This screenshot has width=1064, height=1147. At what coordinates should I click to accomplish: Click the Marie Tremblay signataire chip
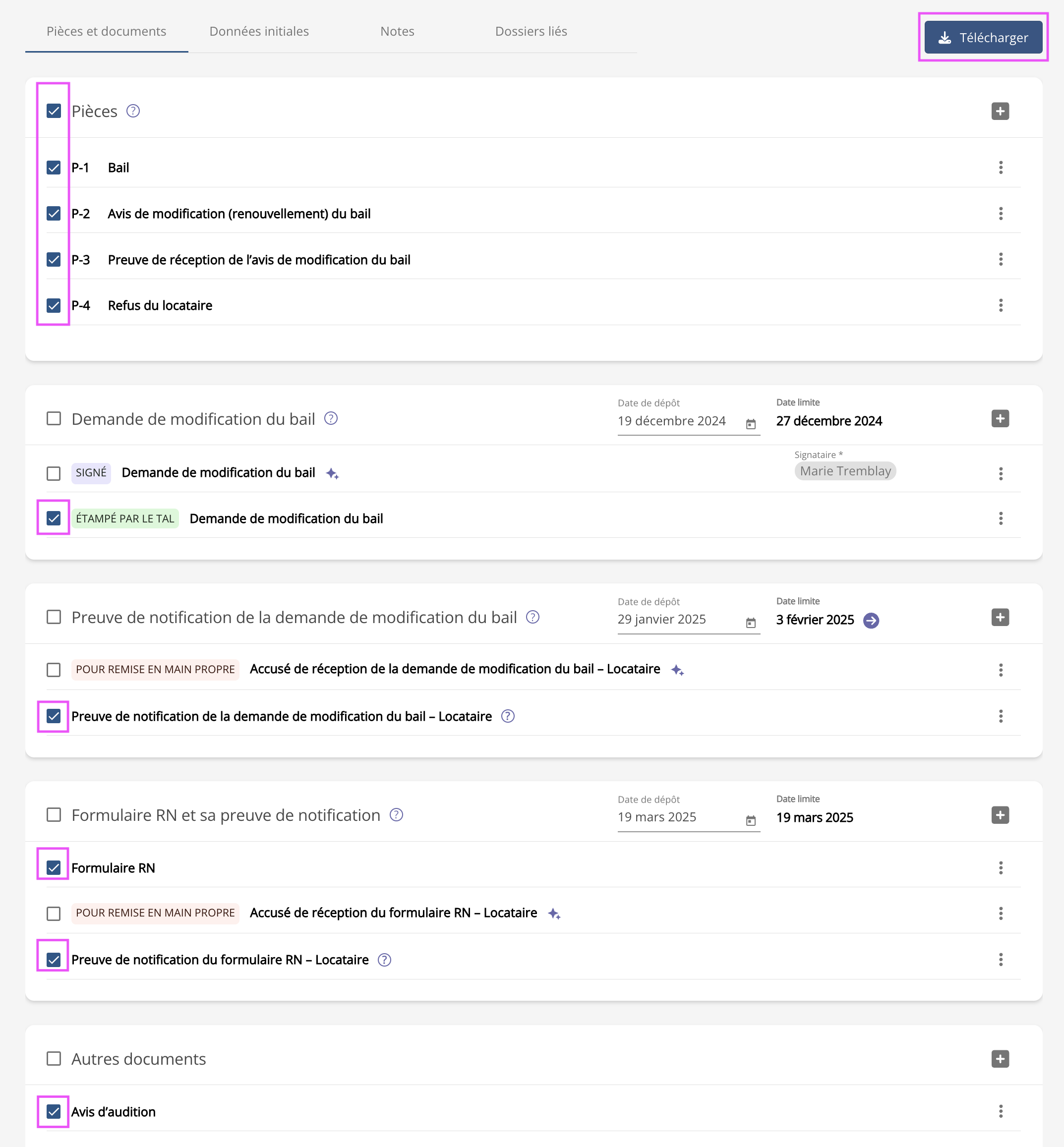point(845,471)
